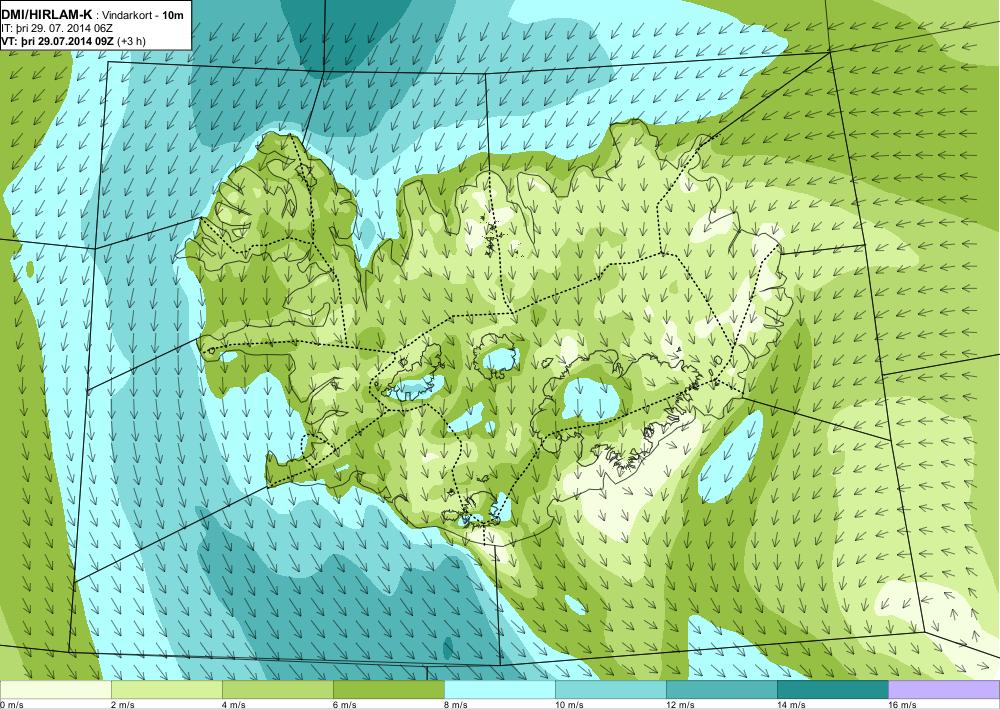The width and height of the screenshot is (1000, 710).
Task: Click the "6 m/s" legend label
Action: pos(344,705)
